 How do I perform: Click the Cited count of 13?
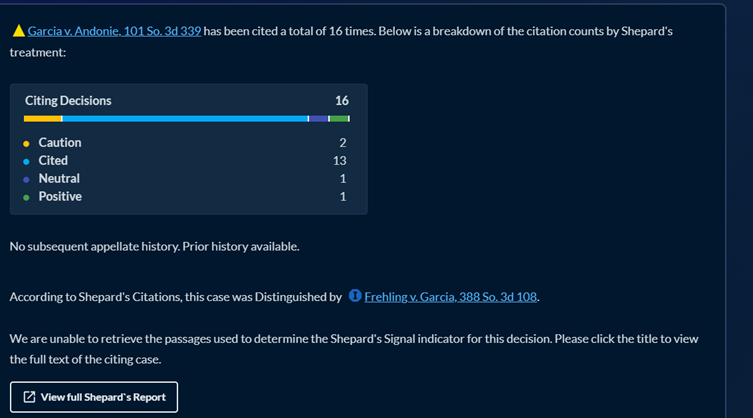(x=340, y=160)
